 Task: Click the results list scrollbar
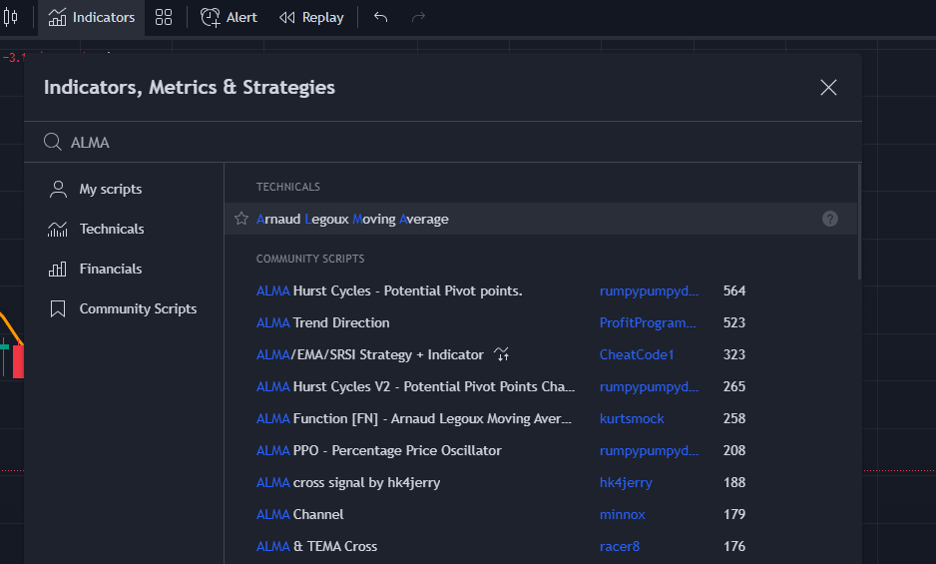860,221
